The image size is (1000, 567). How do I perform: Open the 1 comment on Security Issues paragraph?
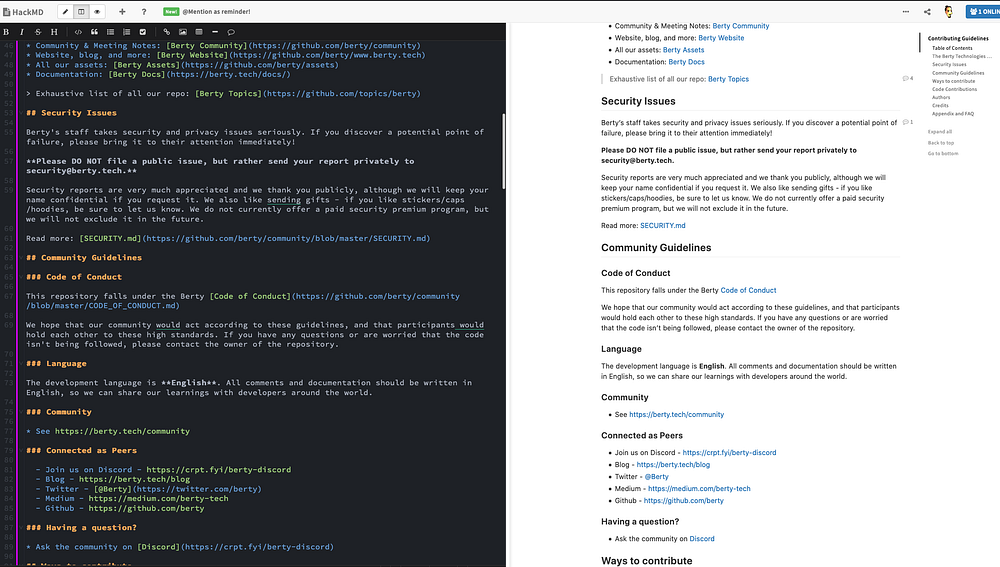(908, 122)
